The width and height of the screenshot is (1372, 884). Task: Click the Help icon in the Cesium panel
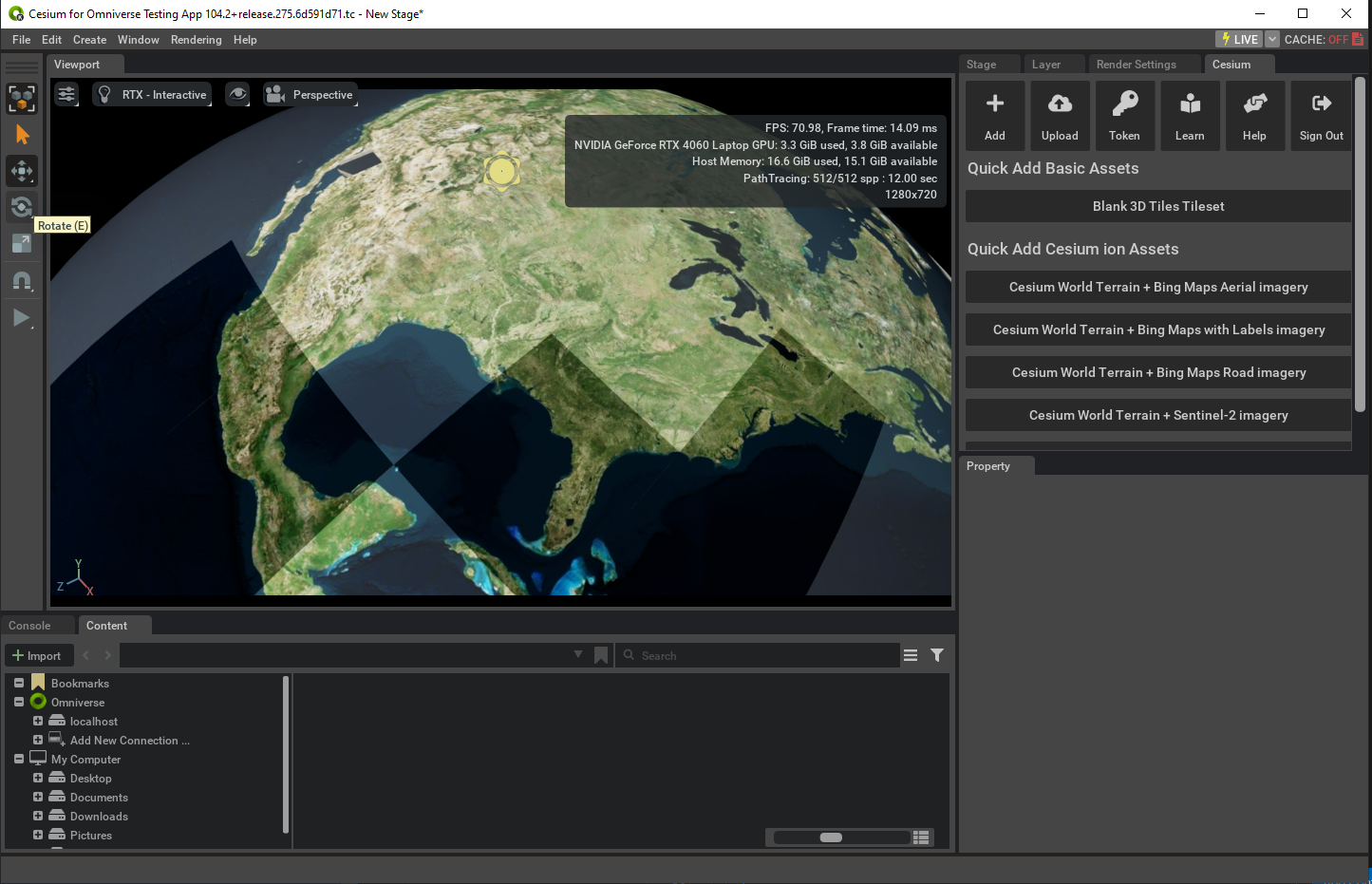coord(1254,114)
